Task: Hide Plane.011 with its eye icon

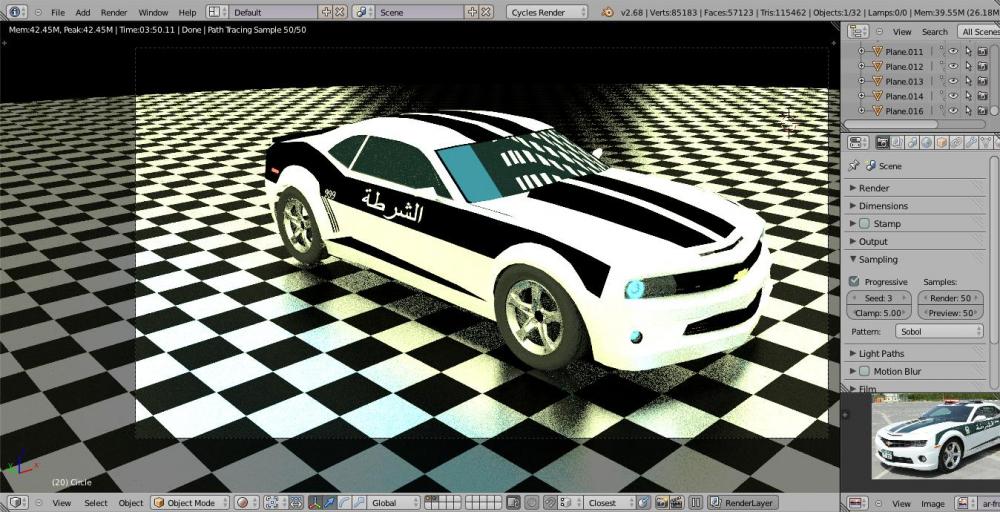Action: pos(953,52)
